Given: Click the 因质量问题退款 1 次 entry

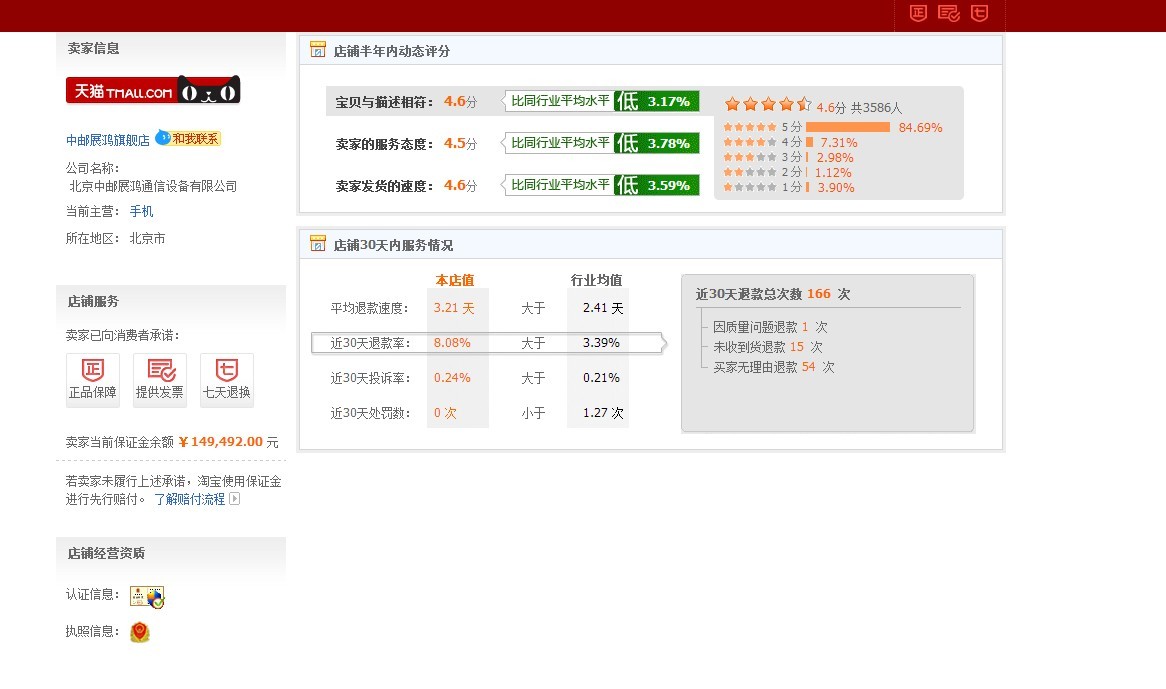Looking at the screenshot, I should [x=770, y=327].
